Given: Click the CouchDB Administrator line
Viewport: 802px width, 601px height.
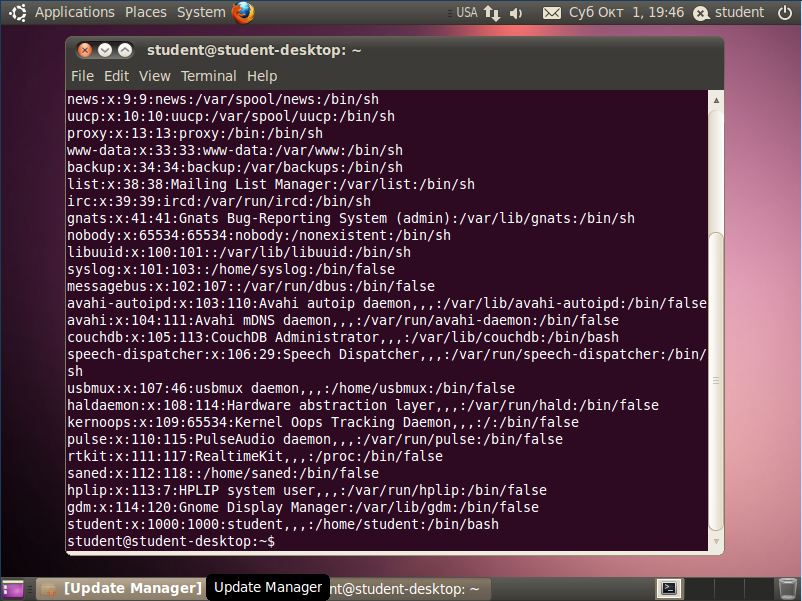Looking at the screenshot, I should [x=343, y=337].
